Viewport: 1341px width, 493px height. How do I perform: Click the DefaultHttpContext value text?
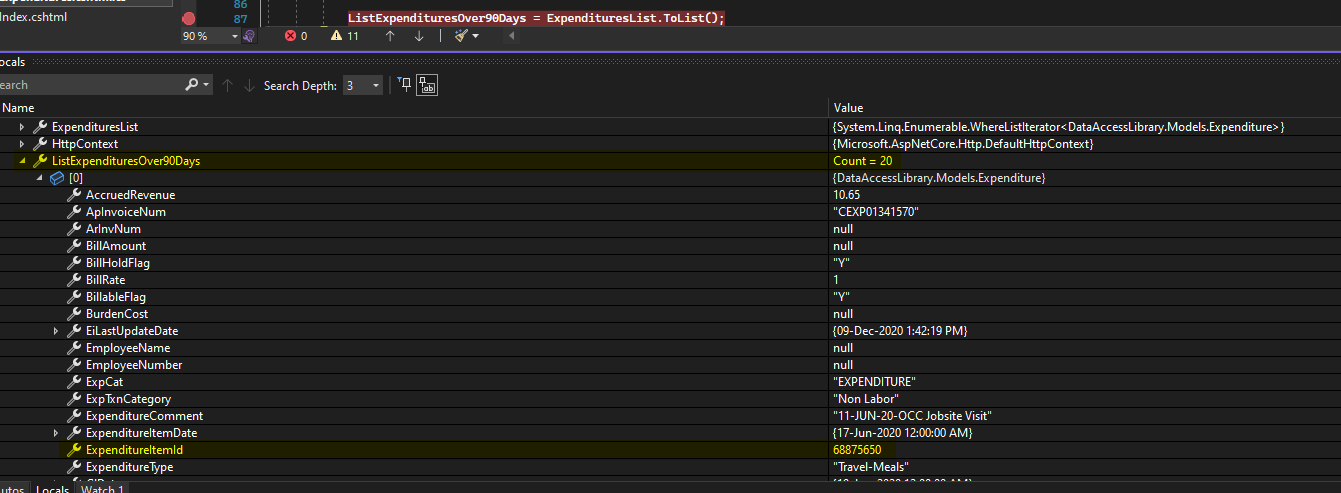click(962, 144)
